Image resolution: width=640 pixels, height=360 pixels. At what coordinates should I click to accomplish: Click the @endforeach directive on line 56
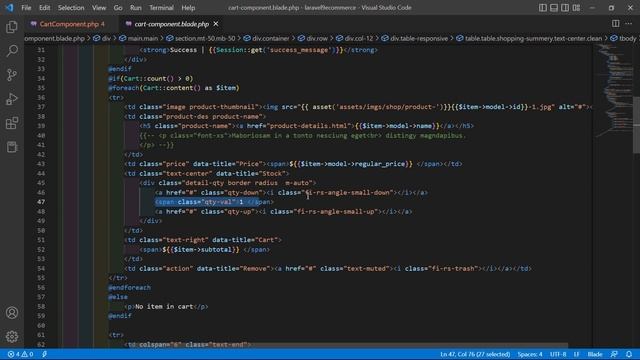tap(129, 287)
